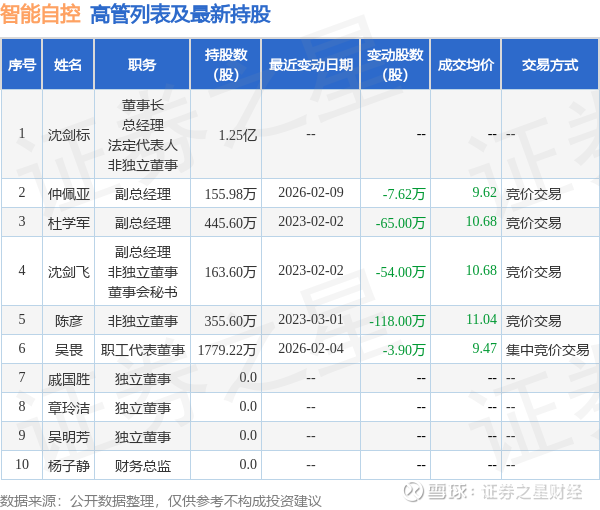This screenshot has width=600, height=510.
Task: Select the 持股数(股) column header
Action: 226,65
